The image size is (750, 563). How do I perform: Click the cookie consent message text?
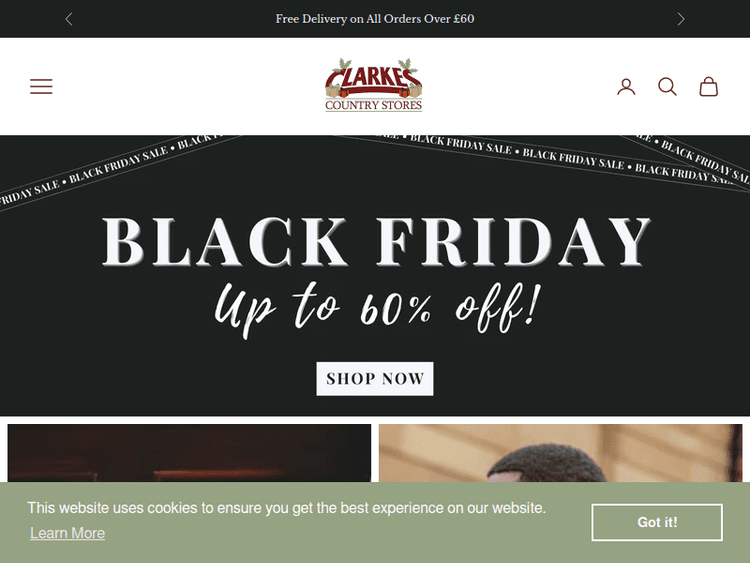(x=287, y=508)
